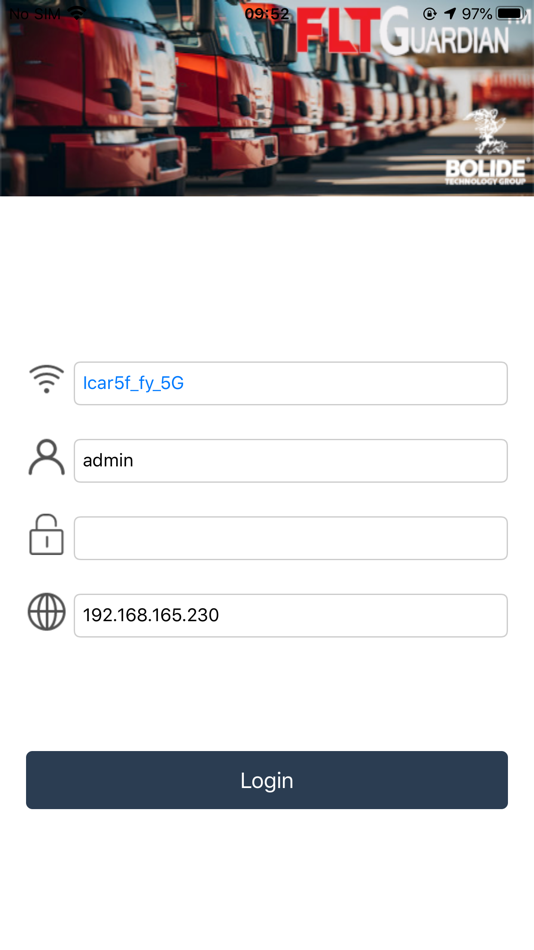Focus the 192.168.165.230 IP address field

[291, 616]
